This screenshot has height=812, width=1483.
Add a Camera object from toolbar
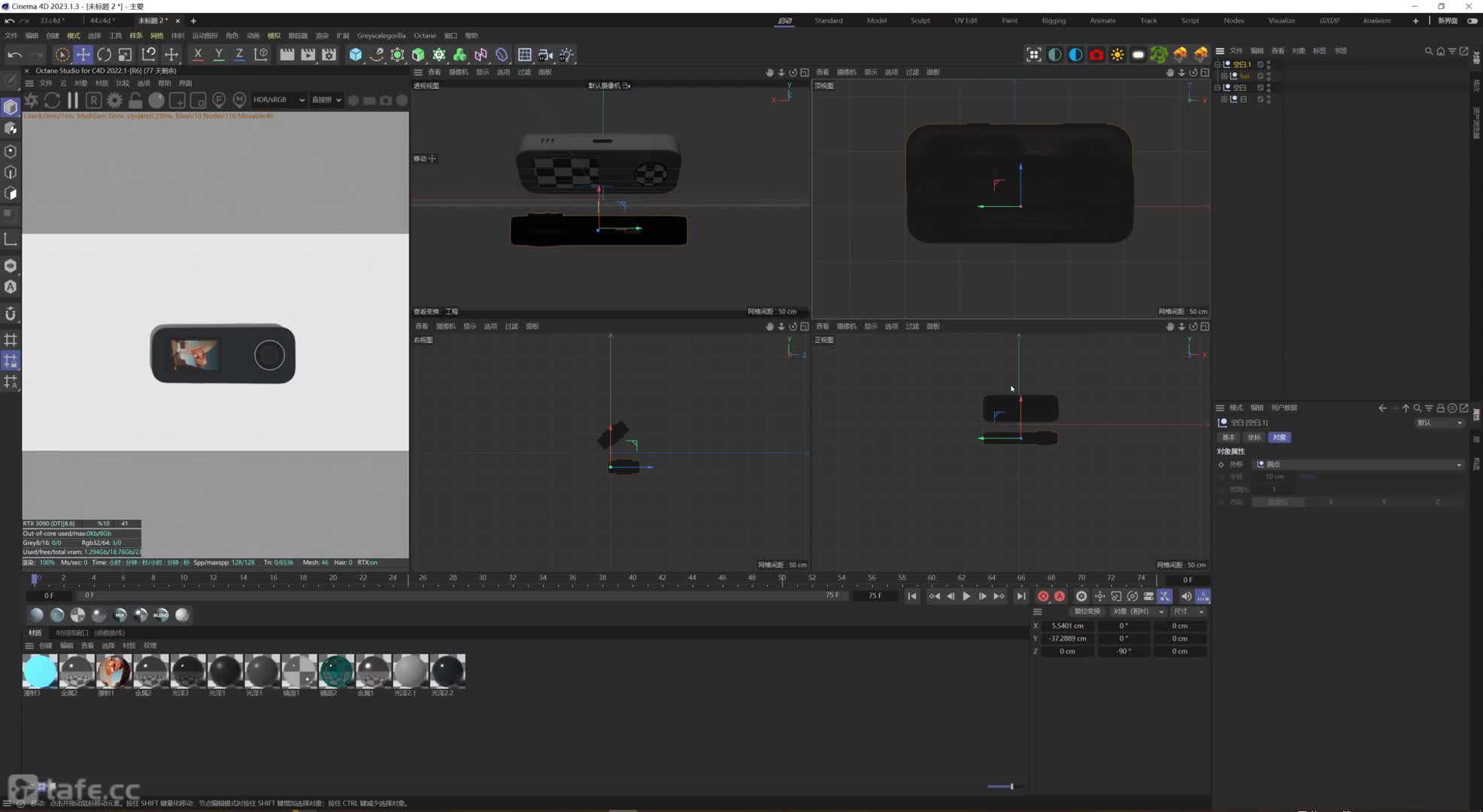(x=546, y=54)
